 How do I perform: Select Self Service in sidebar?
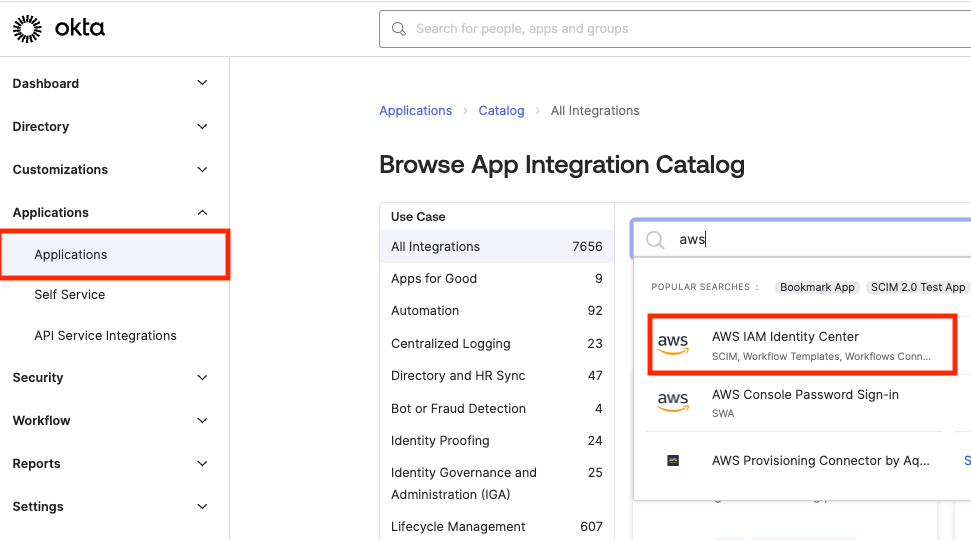(69, 295)
